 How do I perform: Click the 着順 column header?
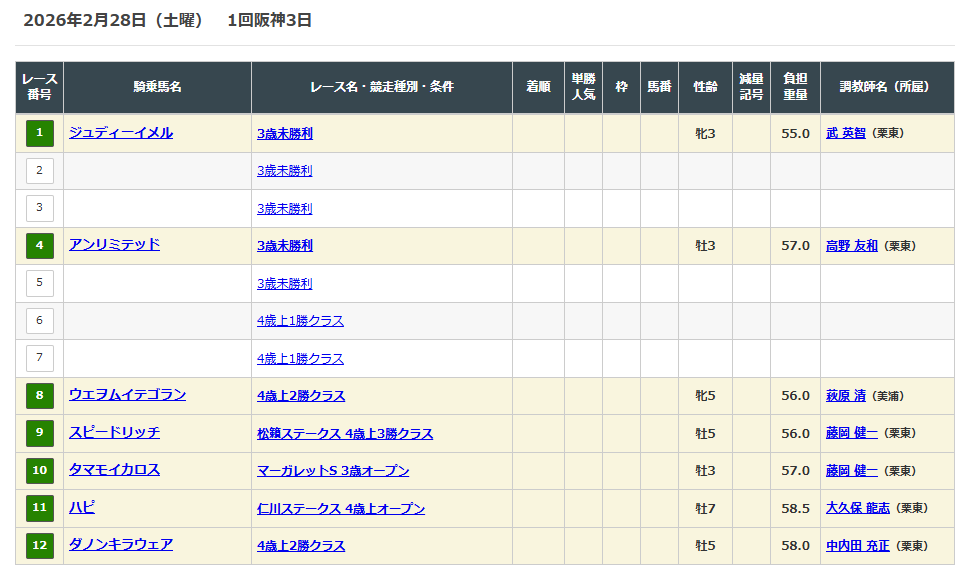(x=538, y=87)
